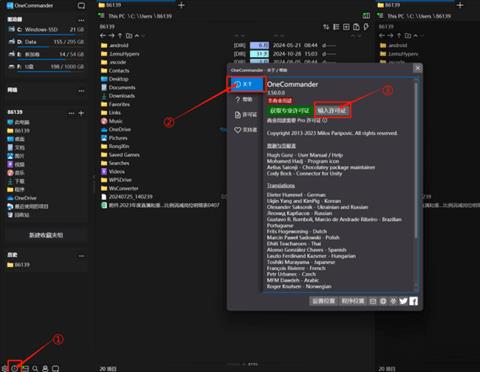The height and width of the screenshot is (372, 480).
Task: Go back with the right pane's back arrow
Action: point(382,35)
